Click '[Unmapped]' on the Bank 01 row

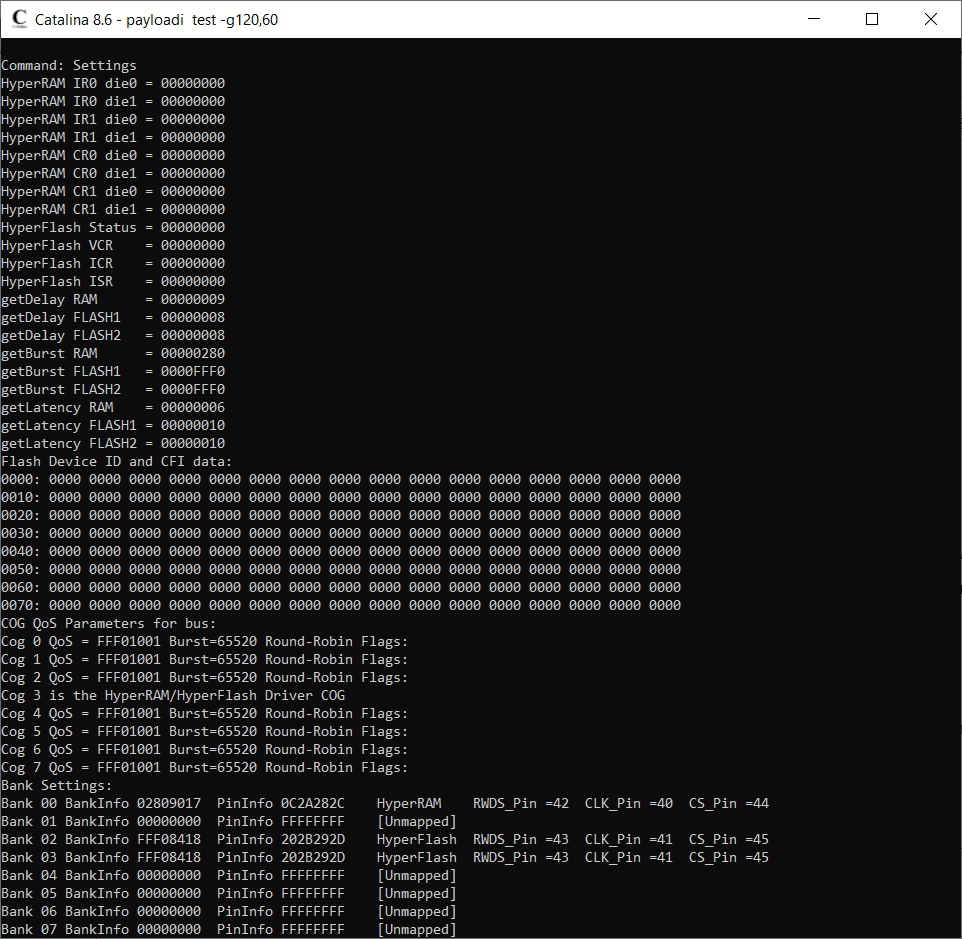click(417, 821)
